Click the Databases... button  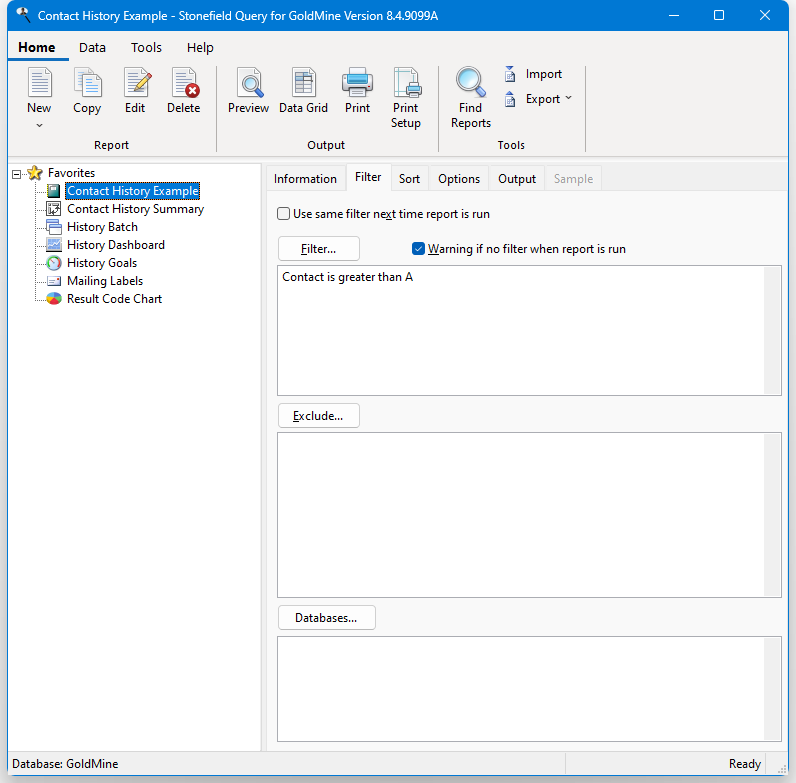(x=326, y=618)
